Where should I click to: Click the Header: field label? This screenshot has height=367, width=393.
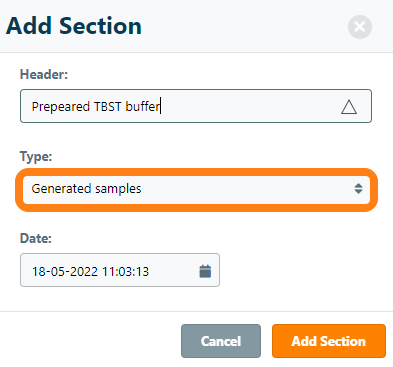[x=44, y=74]
